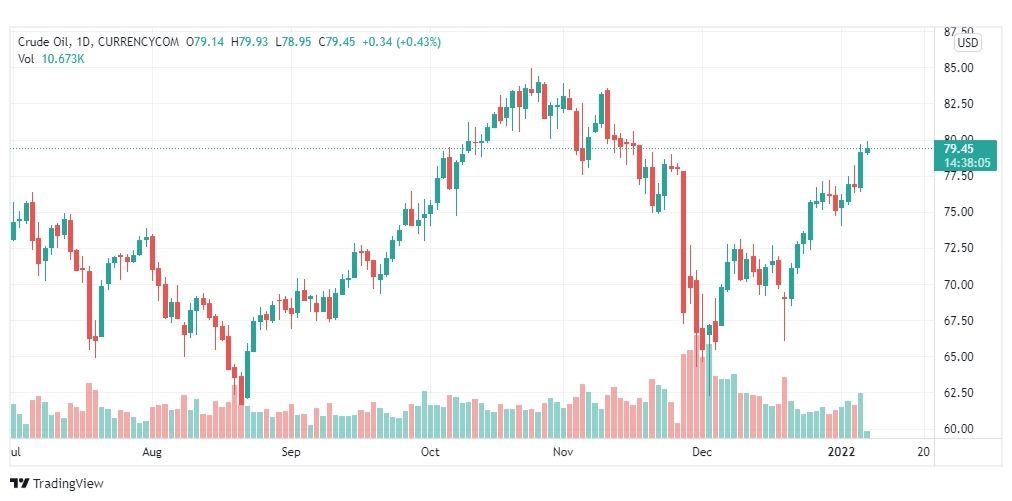Click the CURRENCYCOM exchange label

point(138,42)
